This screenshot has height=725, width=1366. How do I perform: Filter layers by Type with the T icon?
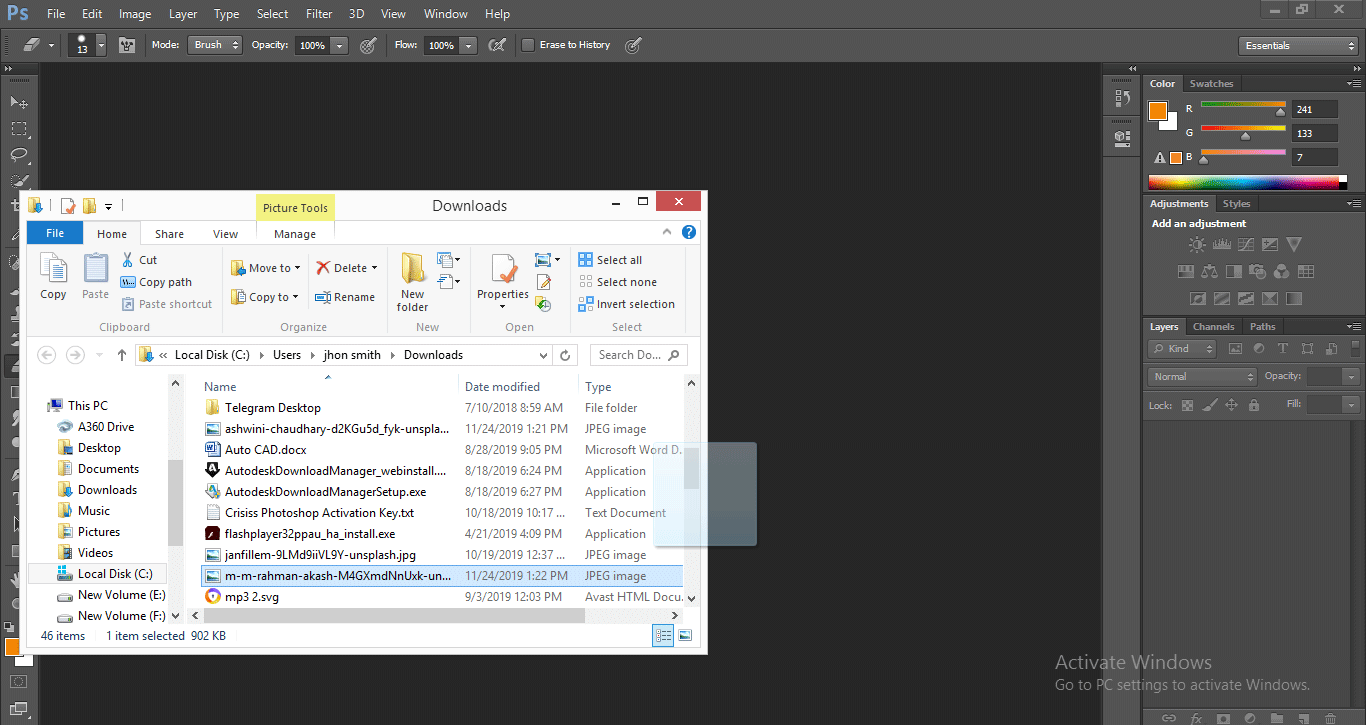point(1283,348)
